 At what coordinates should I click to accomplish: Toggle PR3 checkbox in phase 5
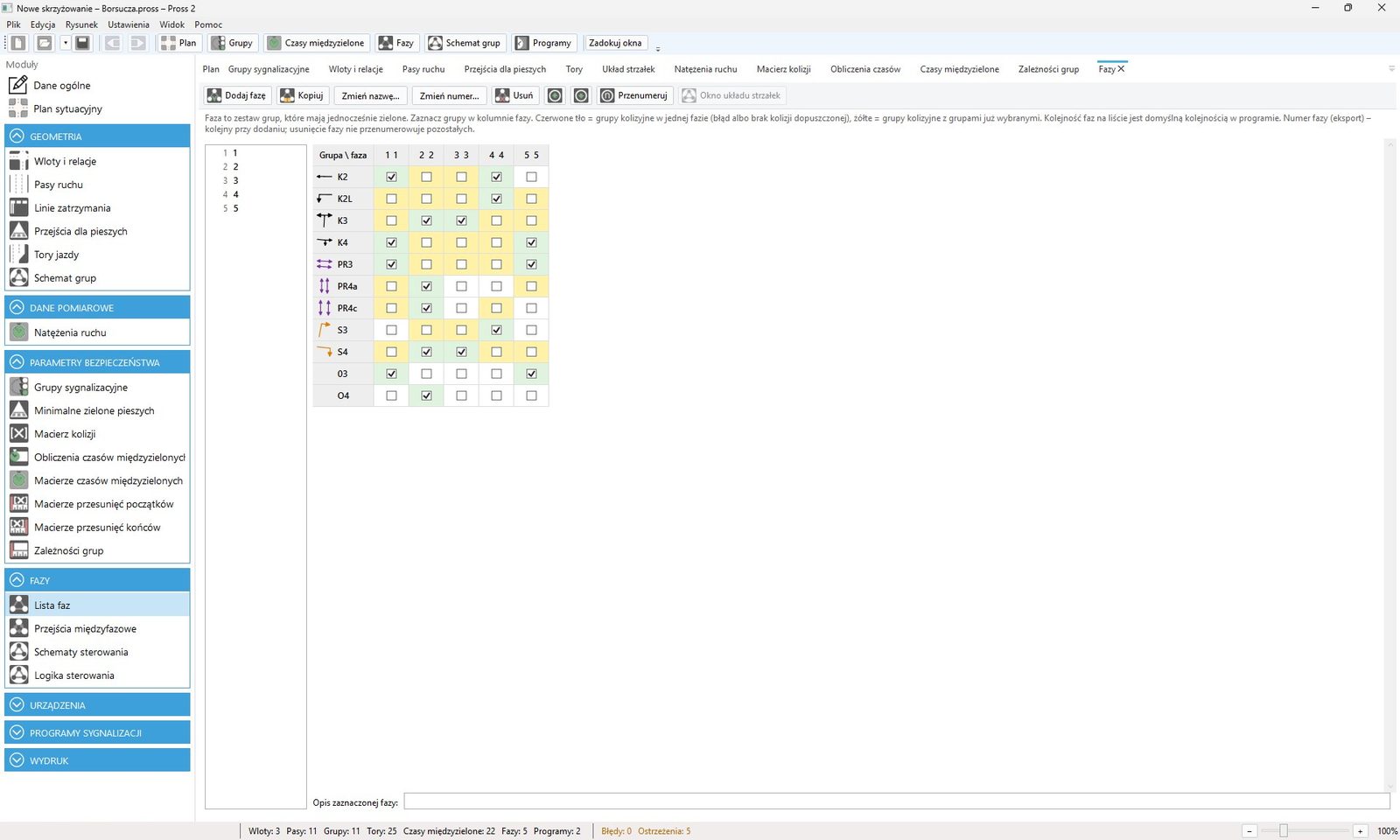(531, 264)
